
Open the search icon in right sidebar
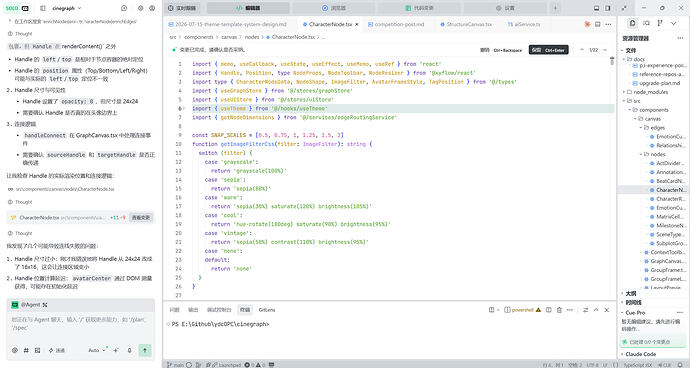646,23
